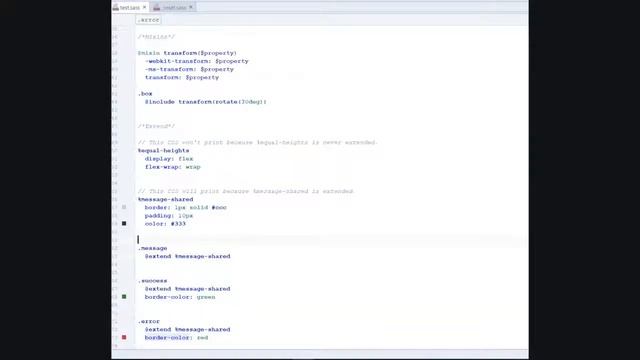This screenshot has width=640, height=360.
Task: Click the '%message-shared' placeholder definition
Action: (165, 199)
